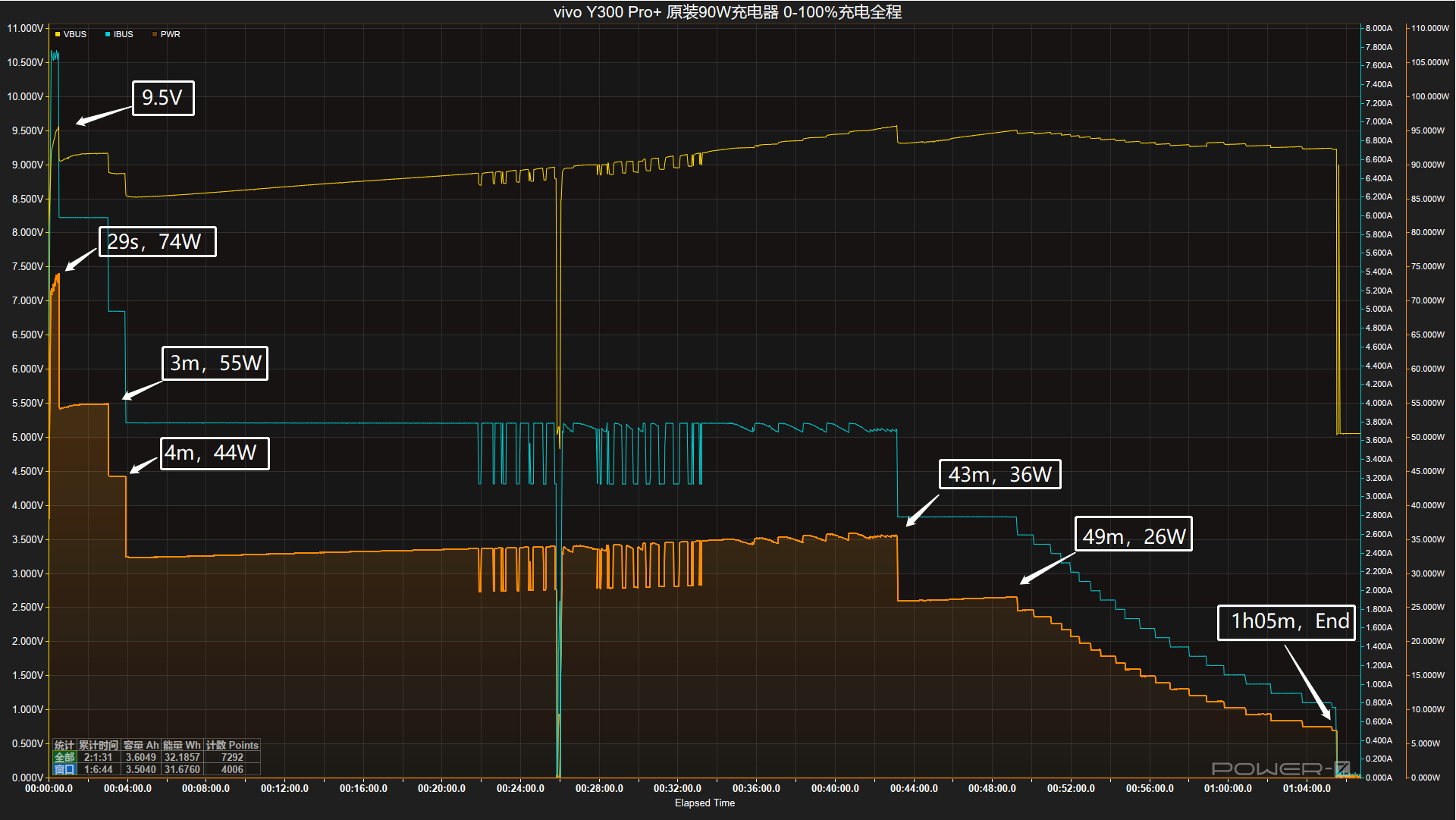The image size is (1456, 820).
Task: Select the 计数 Points column header
Action: click(x=233, y=746)
